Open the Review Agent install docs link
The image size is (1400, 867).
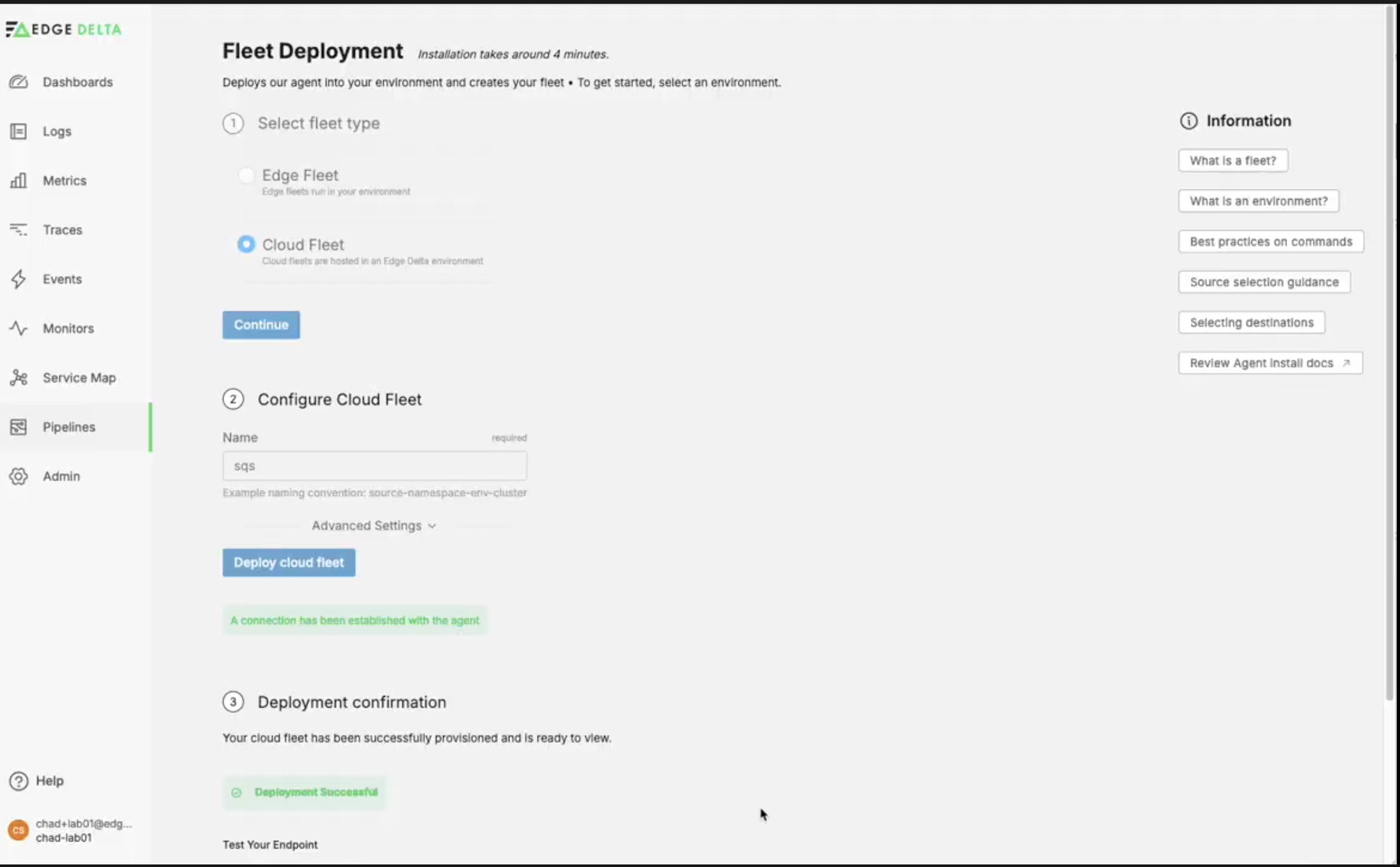[x=1270, y=363]
